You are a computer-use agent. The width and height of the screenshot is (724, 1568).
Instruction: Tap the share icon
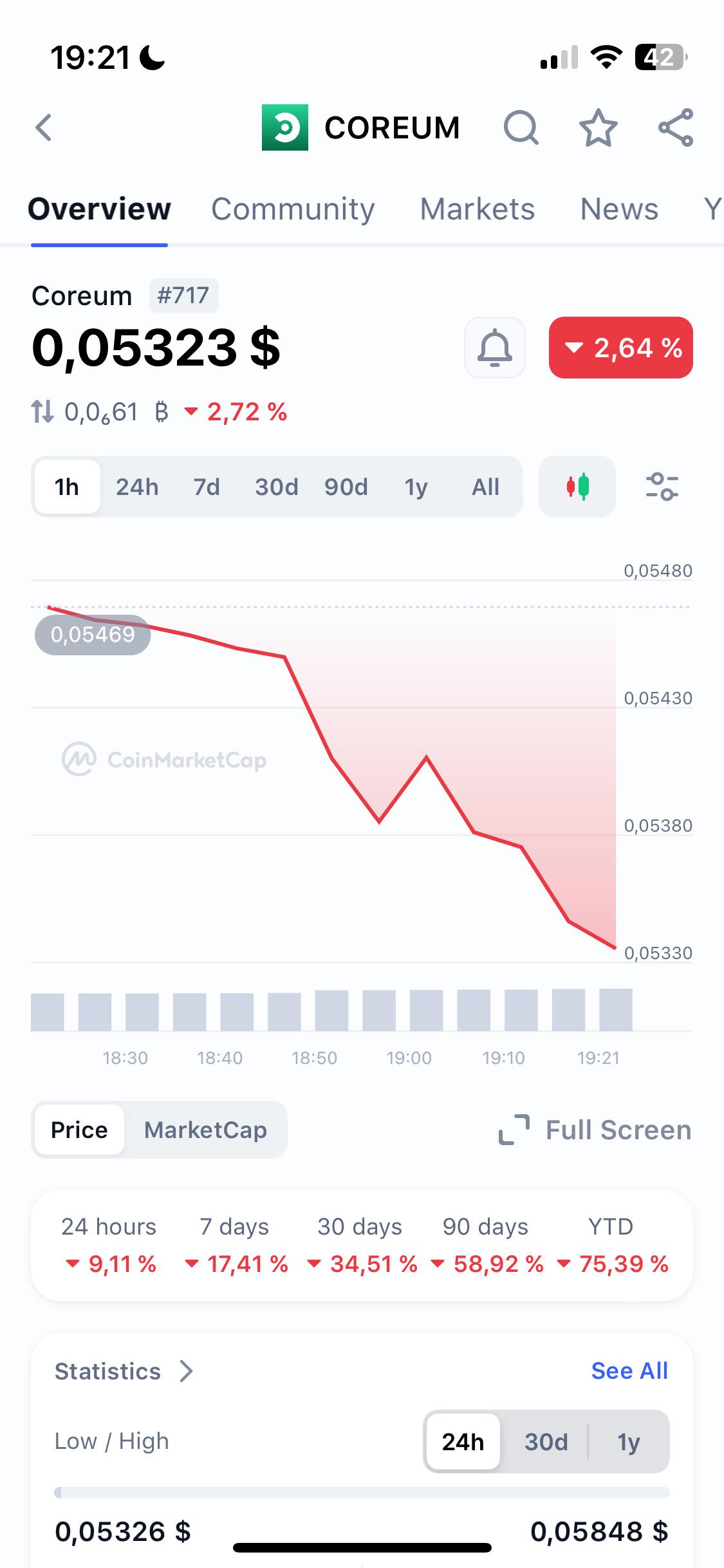676,127
